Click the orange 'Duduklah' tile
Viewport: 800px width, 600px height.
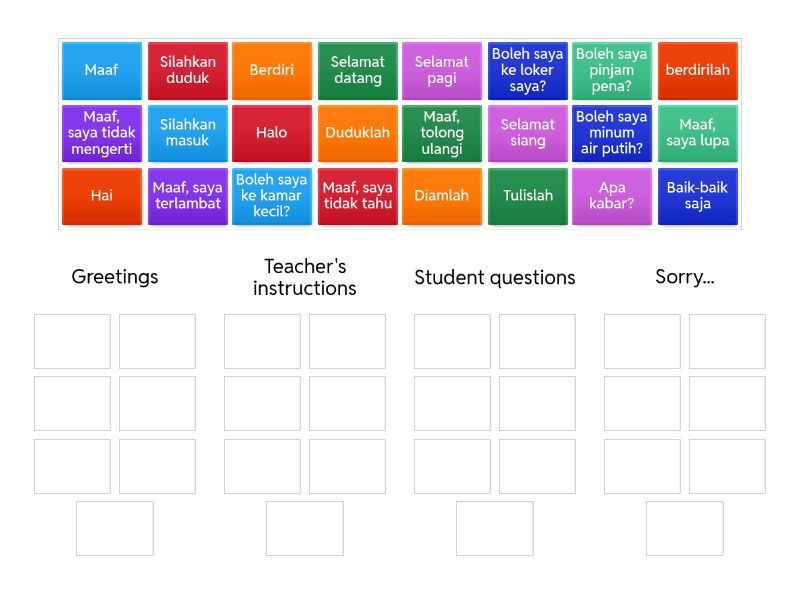(x=357, y=133)
